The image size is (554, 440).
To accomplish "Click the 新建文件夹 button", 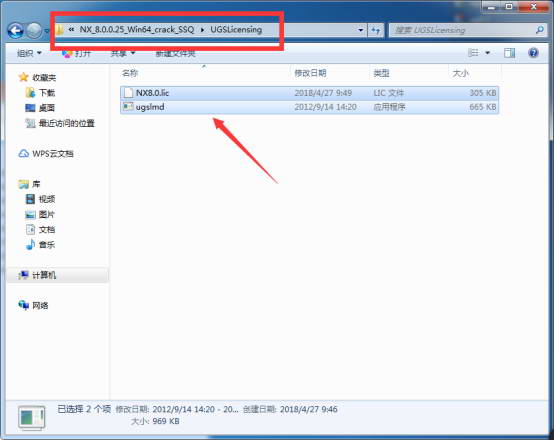I will (175, 53).
